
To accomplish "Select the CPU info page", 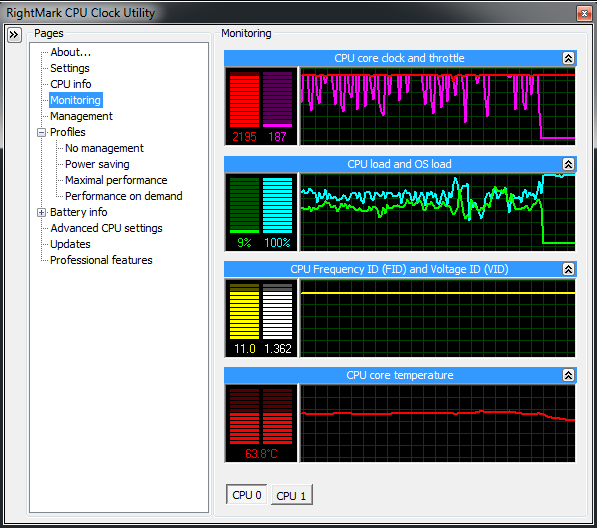I will pos(71,84).
